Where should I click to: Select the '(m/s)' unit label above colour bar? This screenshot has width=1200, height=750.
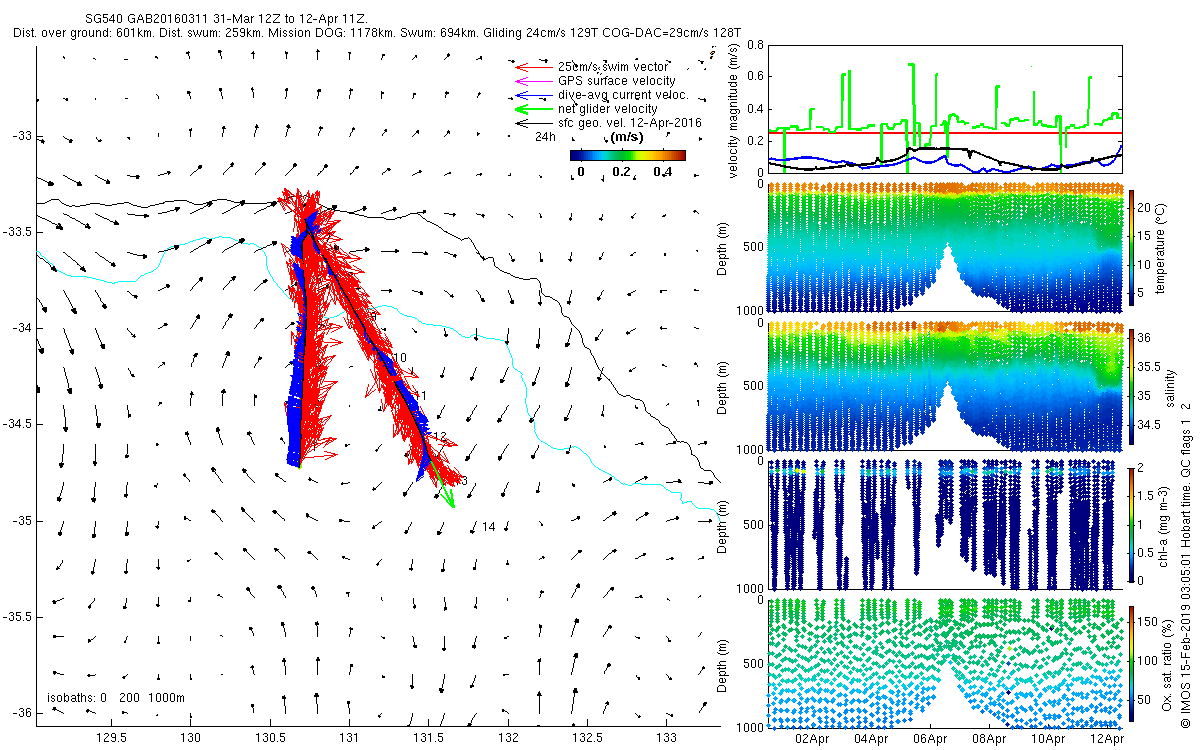pyautogui.click(x=626, y=137)
